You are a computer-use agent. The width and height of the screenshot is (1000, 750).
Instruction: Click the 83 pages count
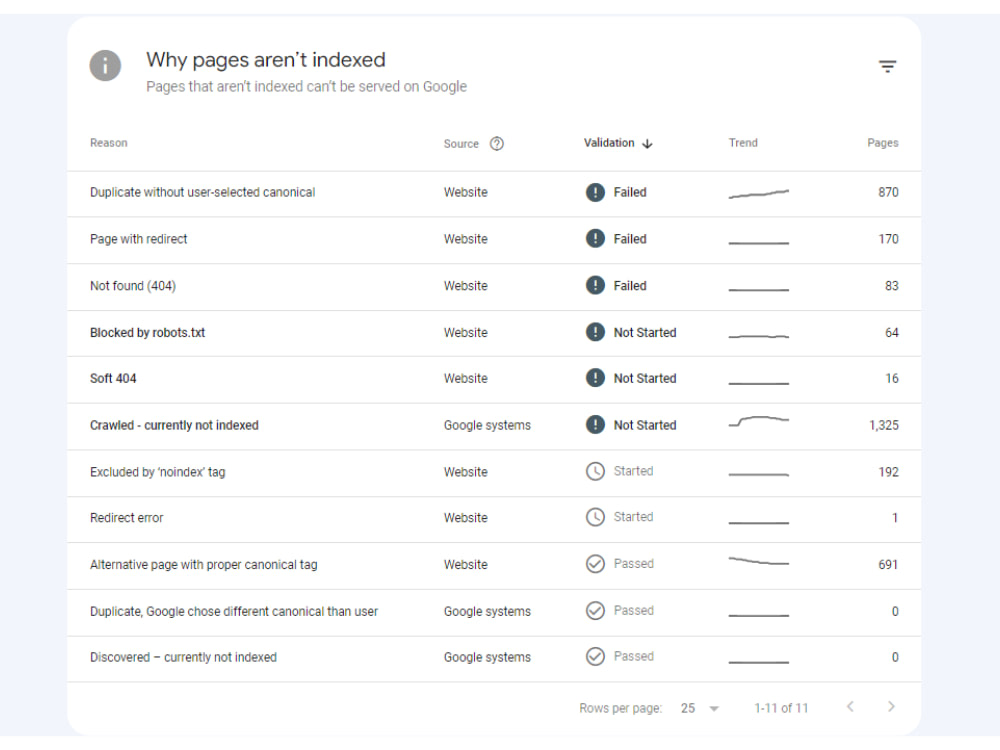point(892,286)
